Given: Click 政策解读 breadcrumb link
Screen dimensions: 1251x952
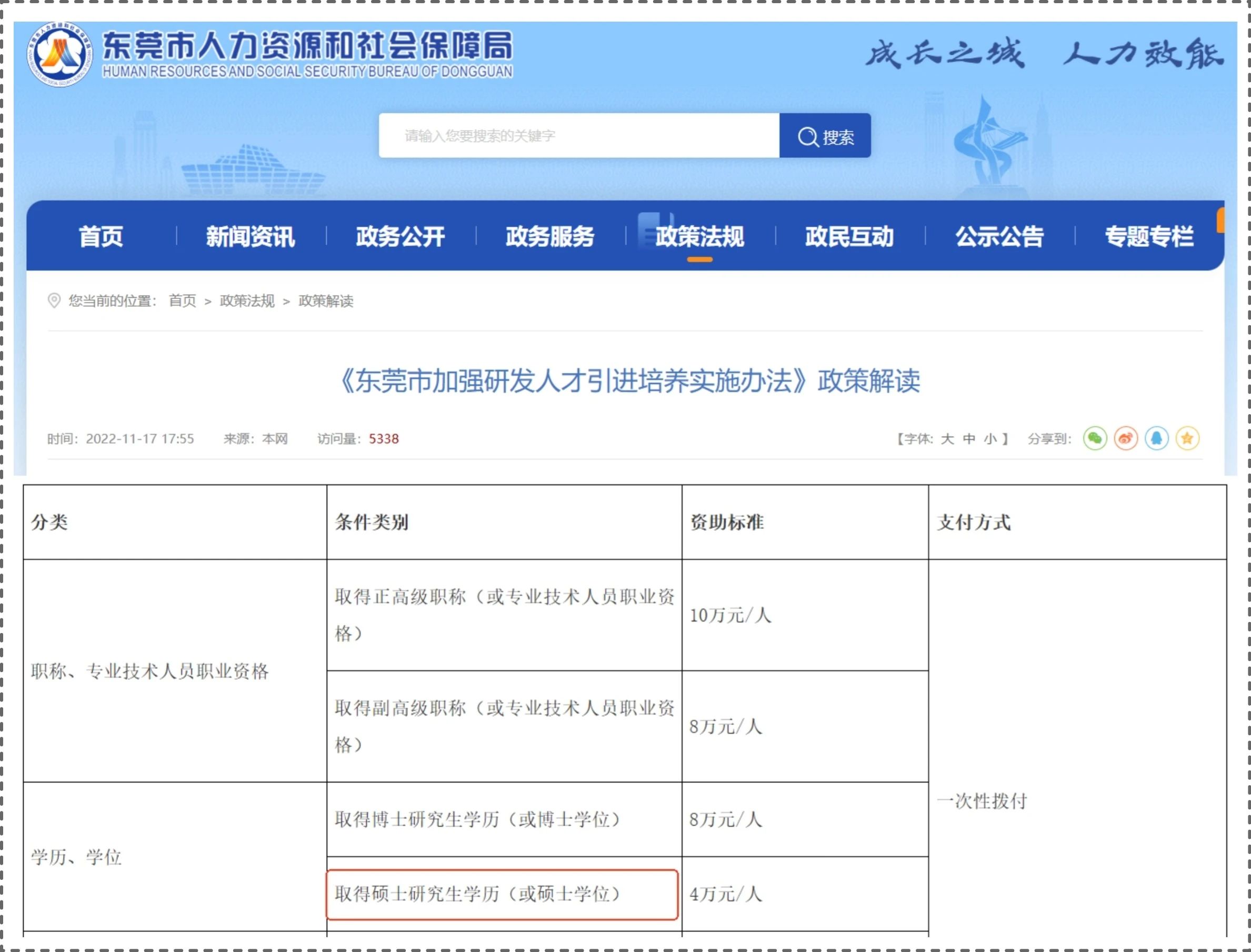Looking at the screenshot, I should [x=326, y=301].
